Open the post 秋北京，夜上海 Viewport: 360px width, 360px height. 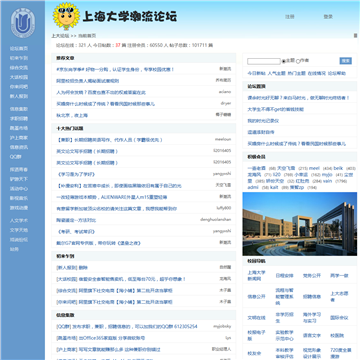(72, 115)
